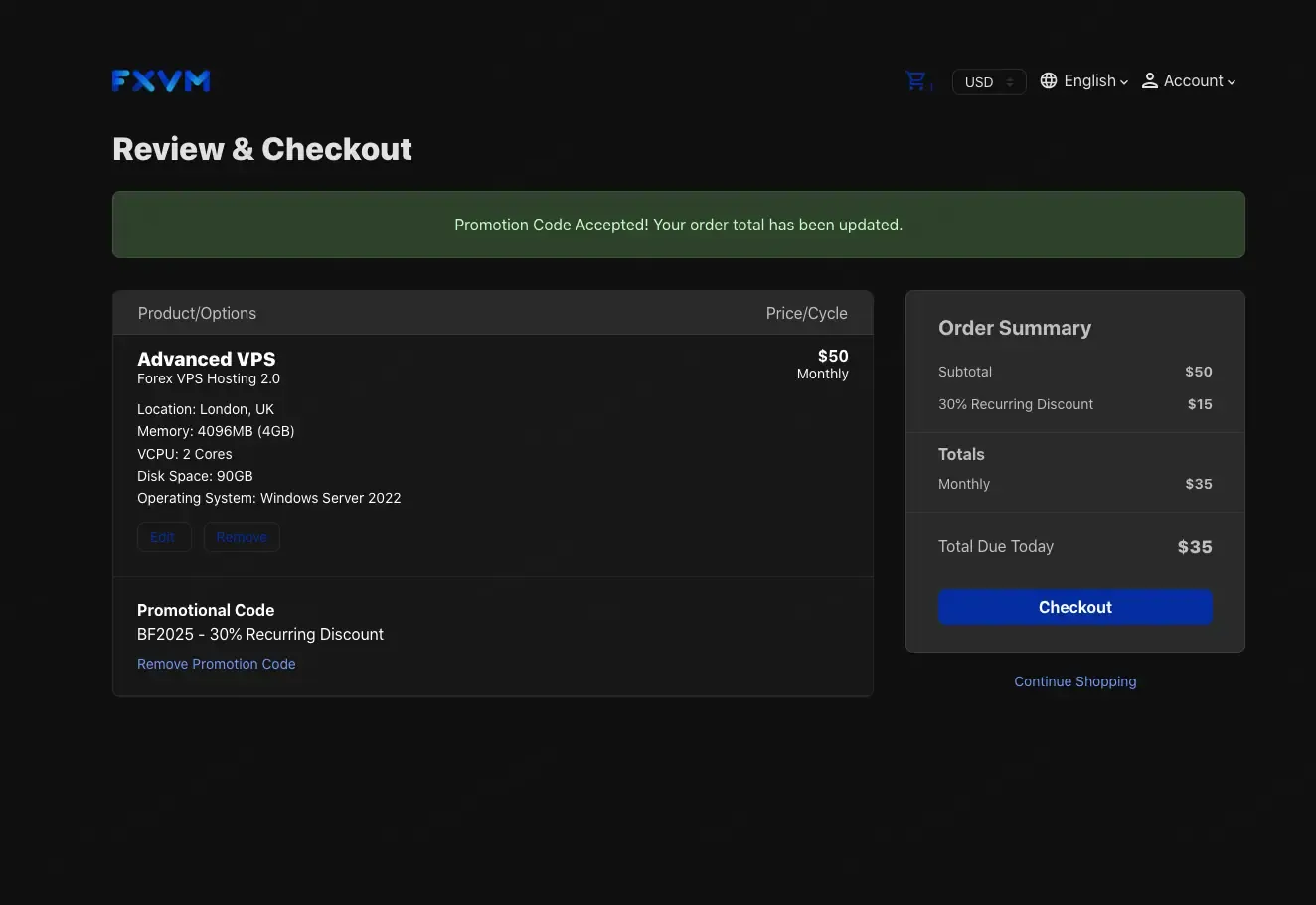Image resolution: width=1316 pixels, height=905 pixels.
Task: Open the USD currency selector
Action: coord(989,82)
